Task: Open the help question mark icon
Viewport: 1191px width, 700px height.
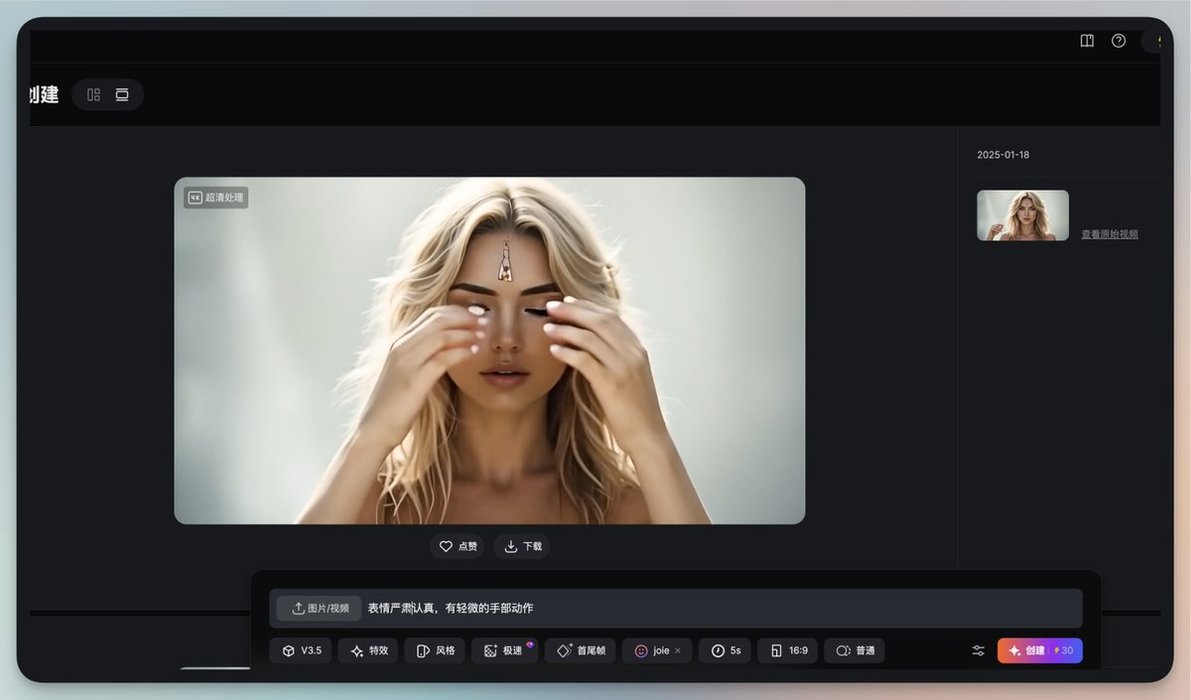Action: (x=1119, y=41)
